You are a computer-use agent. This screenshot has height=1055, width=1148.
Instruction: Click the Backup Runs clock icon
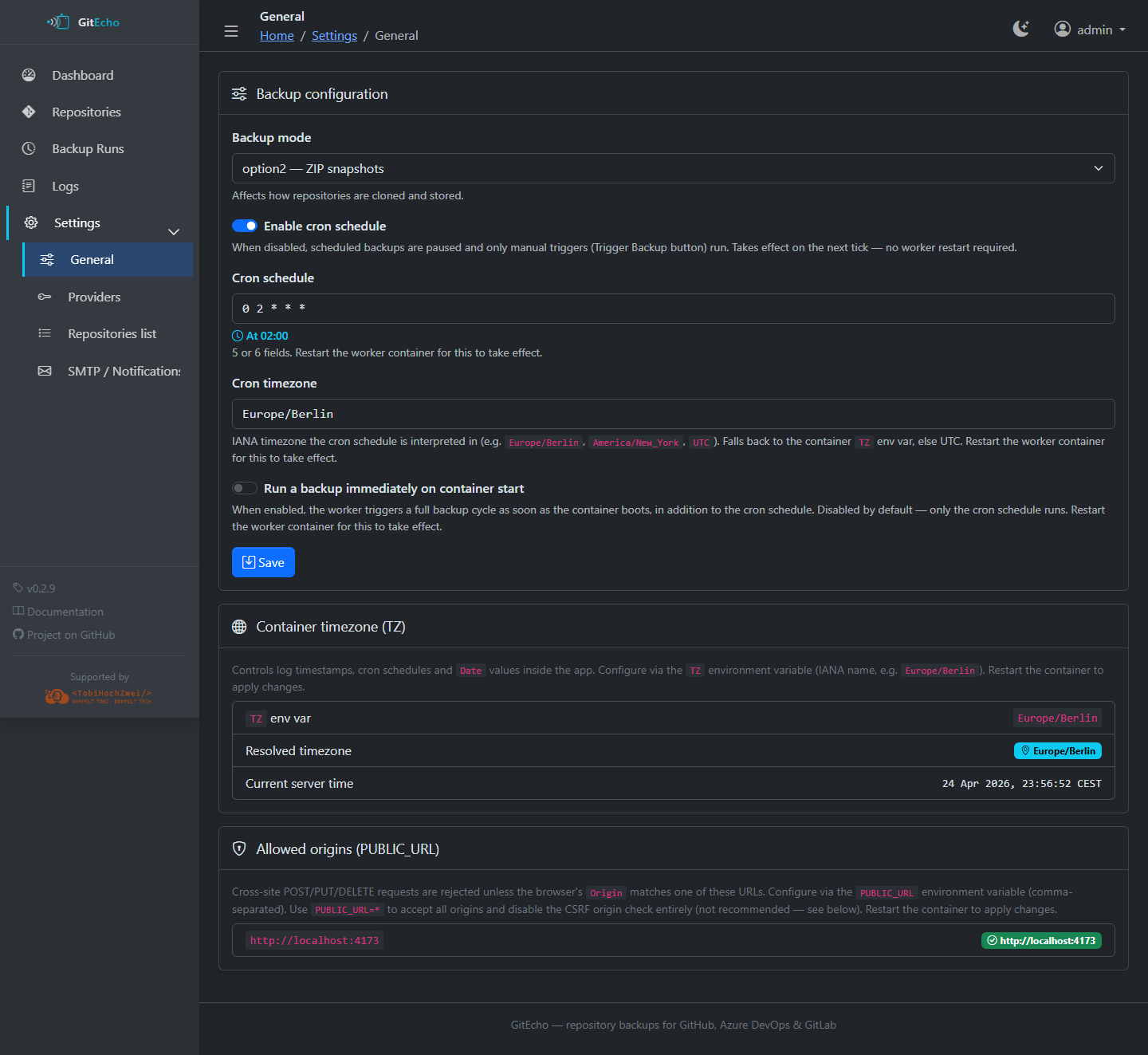click(x=29, y=148)
